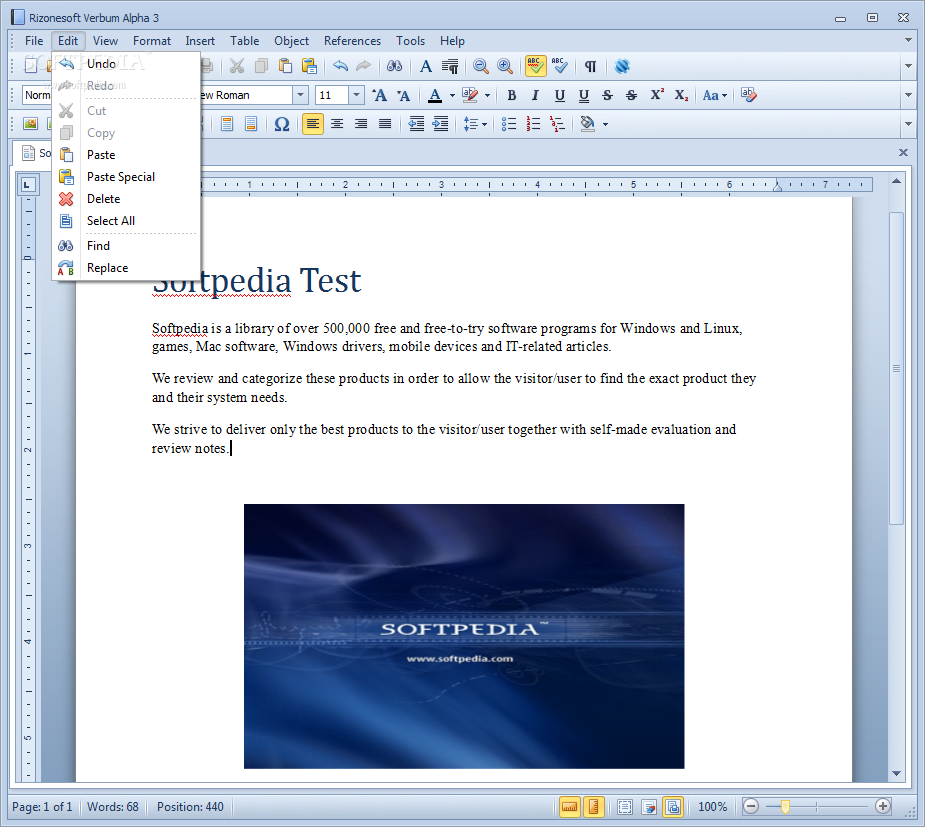Viewport: 925px width, 827px height.
Task: Choose Paste Special from Edit menu
Action: tap(126, 177)
